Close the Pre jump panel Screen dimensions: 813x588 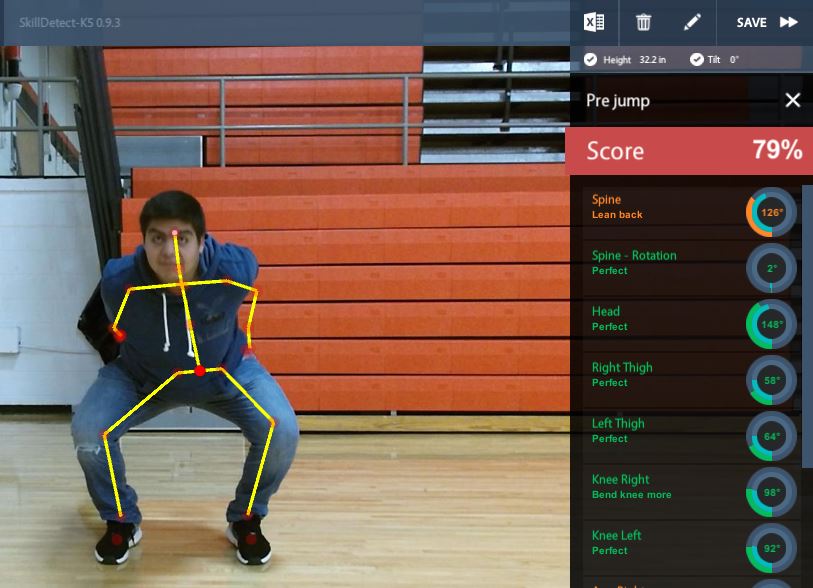(x=792, y=100)
